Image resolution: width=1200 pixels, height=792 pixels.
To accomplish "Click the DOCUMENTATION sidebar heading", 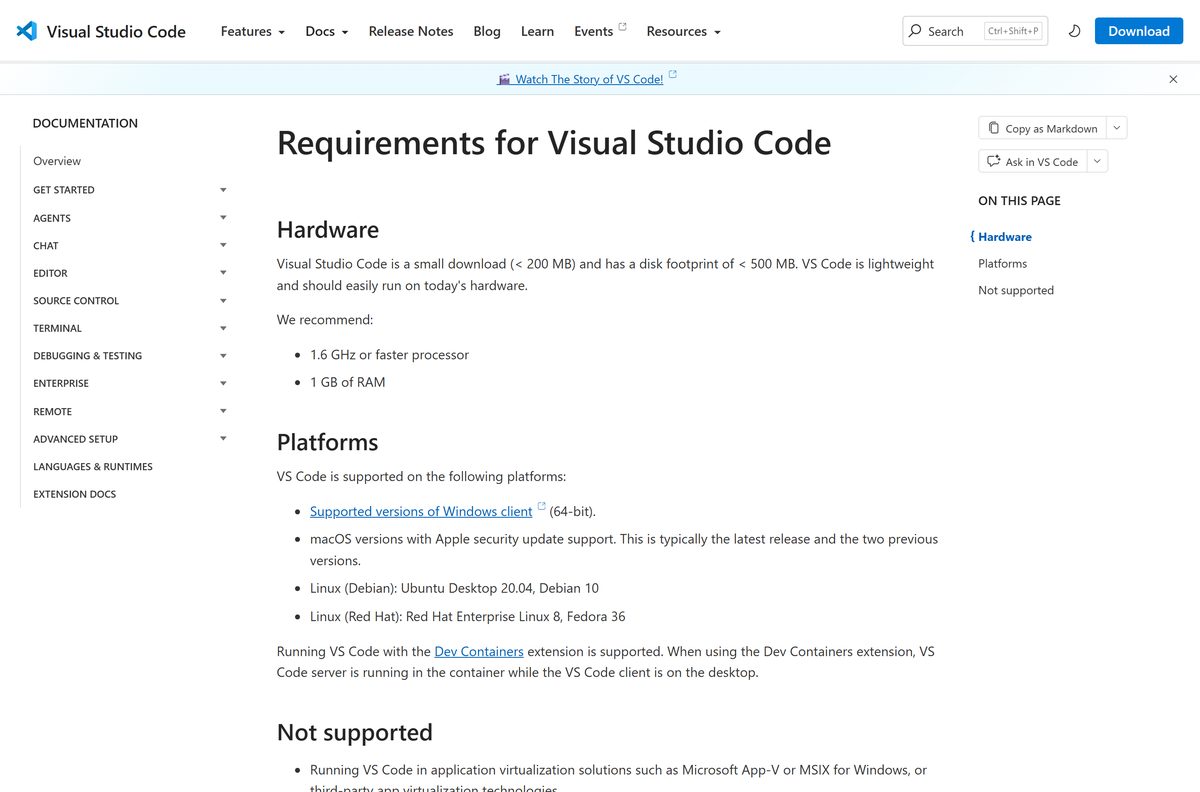I will click(x=85, y=123).
